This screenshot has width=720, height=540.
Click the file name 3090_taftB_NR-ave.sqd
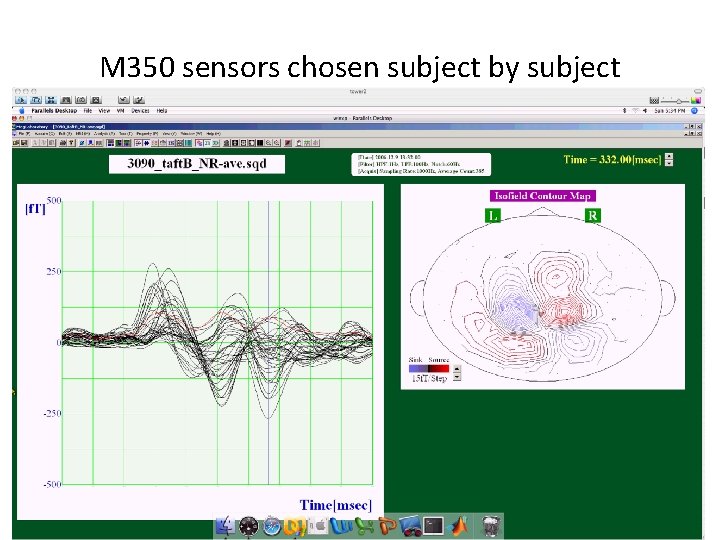pos(197,164)
